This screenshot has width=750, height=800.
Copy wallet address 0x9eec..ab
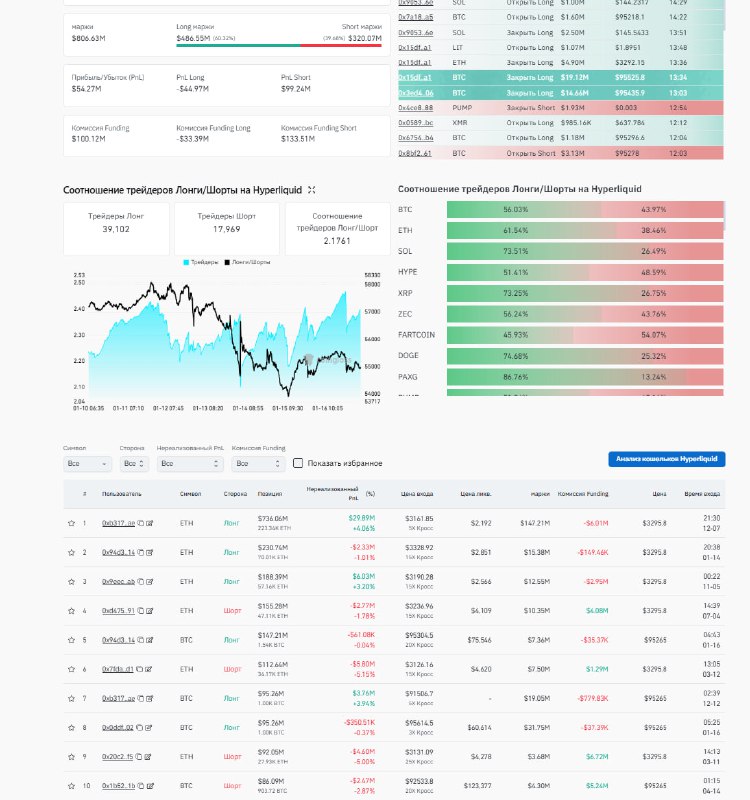pyautogui.click(x=140, y=581)
